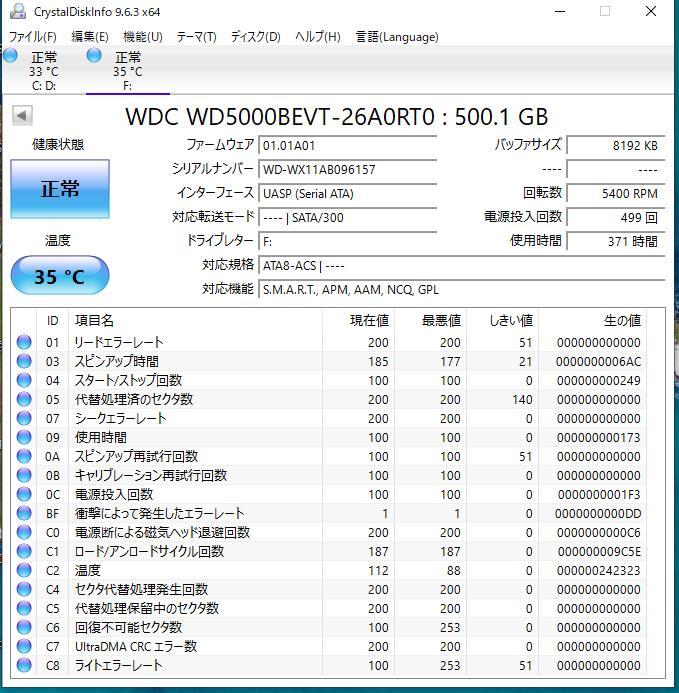679x693 pixels.
Task: Click status icon for C8 ライトエラーレート row
Action: pos(24,665)
